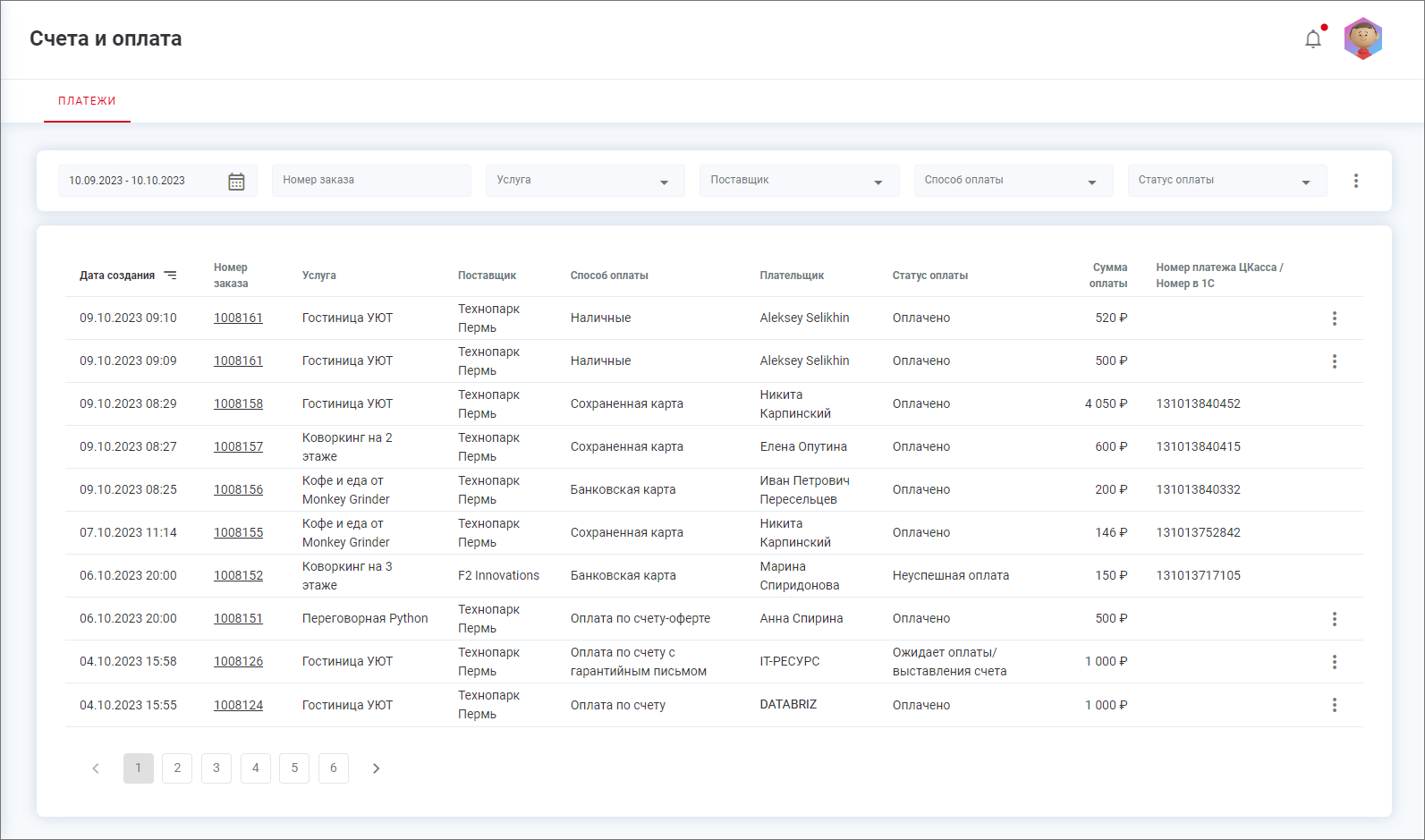
Task: Jump to page 6
Action: (x=334, y=768)
